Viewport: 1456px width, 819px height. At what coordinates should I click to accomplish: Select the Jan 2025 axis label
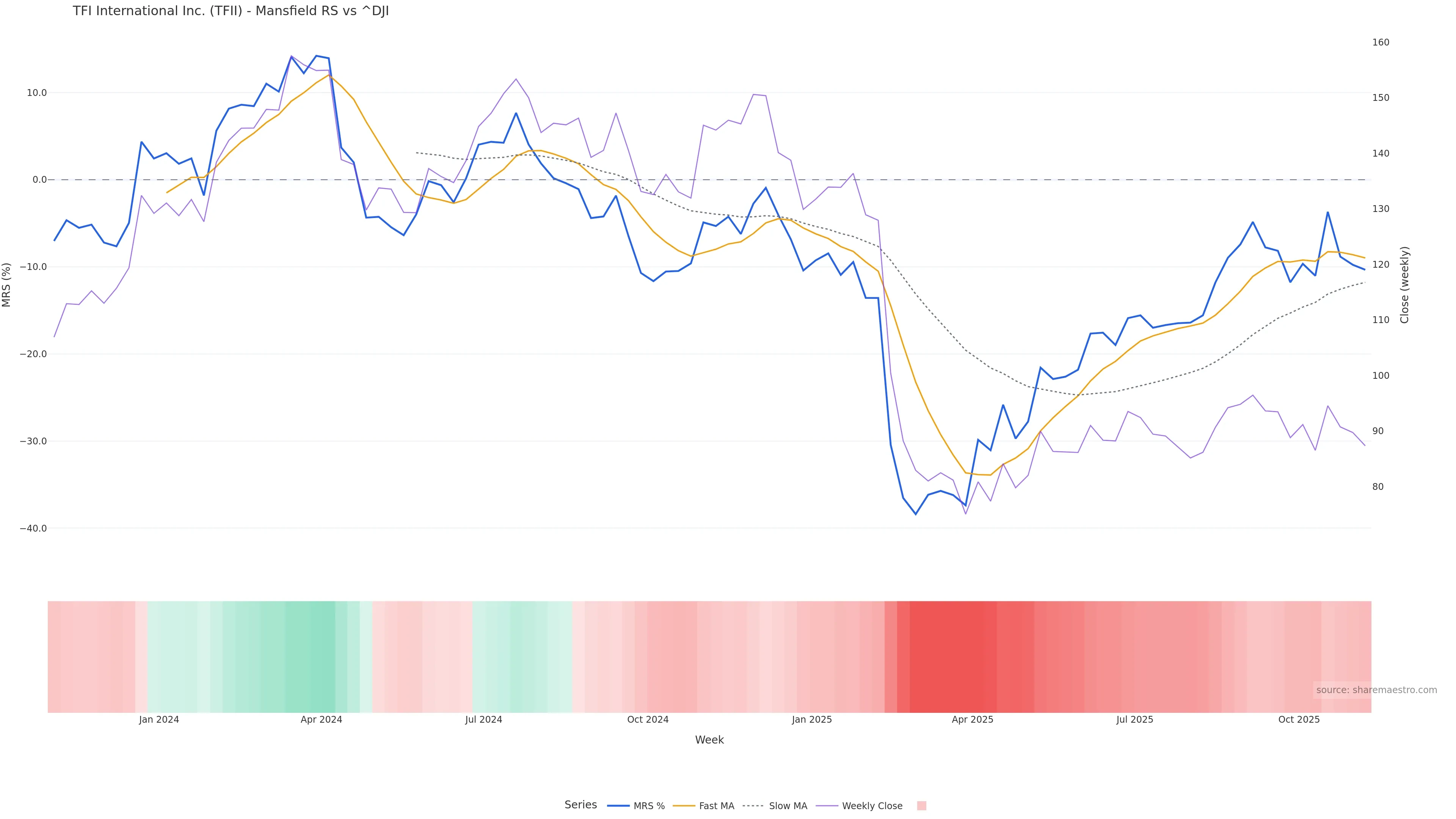pos(812,720)
